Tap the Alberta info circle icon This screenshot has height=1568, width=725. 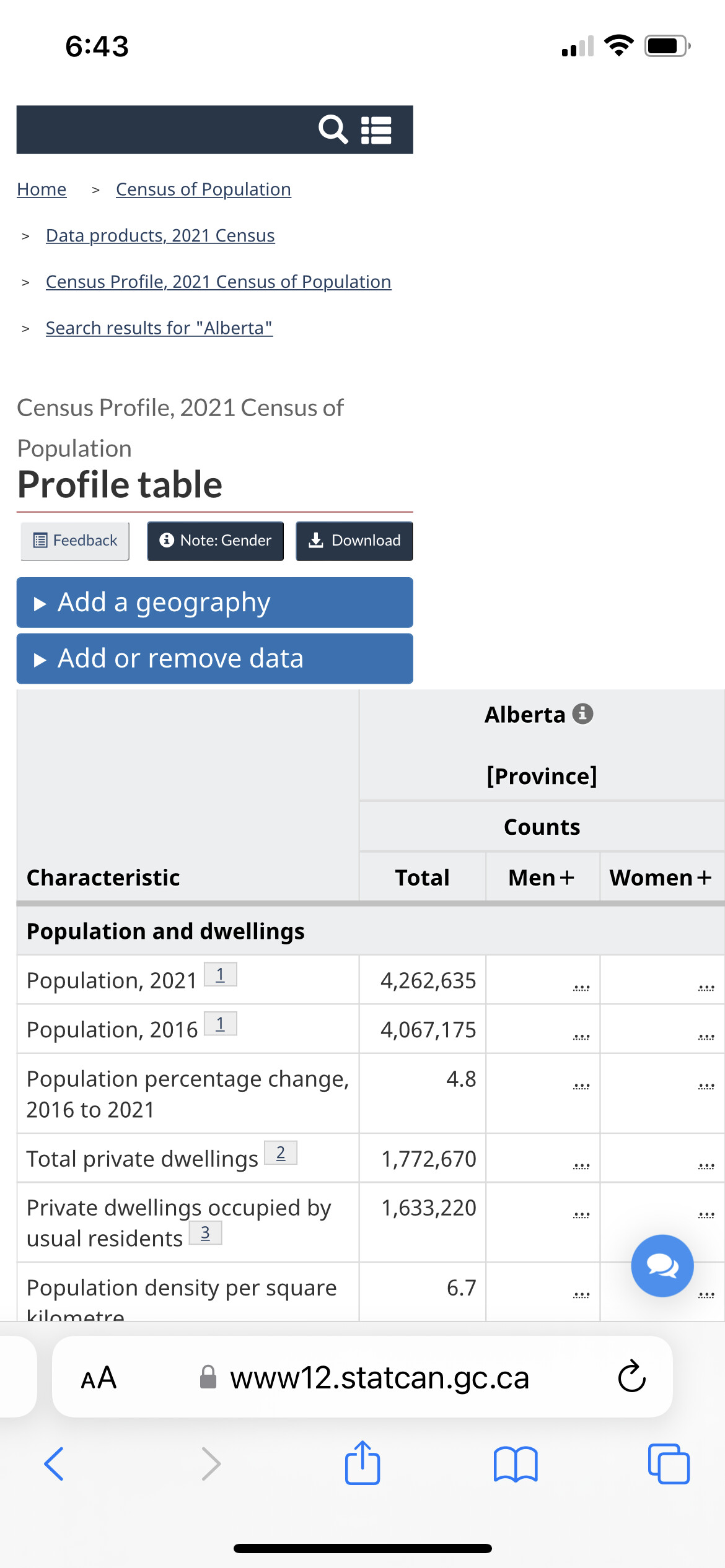(x=582, y=714)
